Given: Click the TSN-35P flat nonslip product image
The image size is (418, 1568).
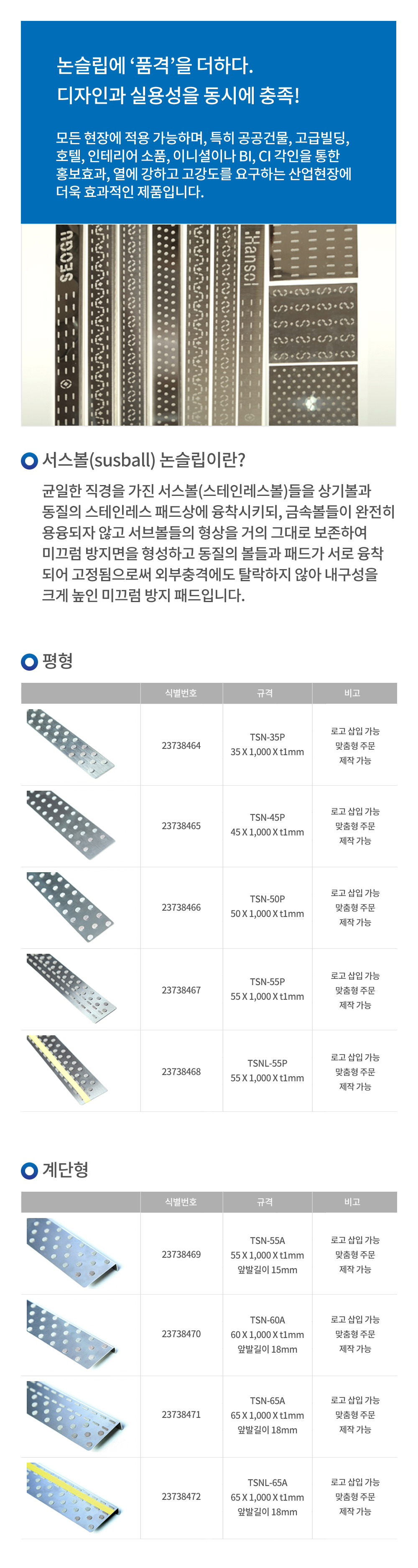Looking at the screenshot, I should (71, 744).
